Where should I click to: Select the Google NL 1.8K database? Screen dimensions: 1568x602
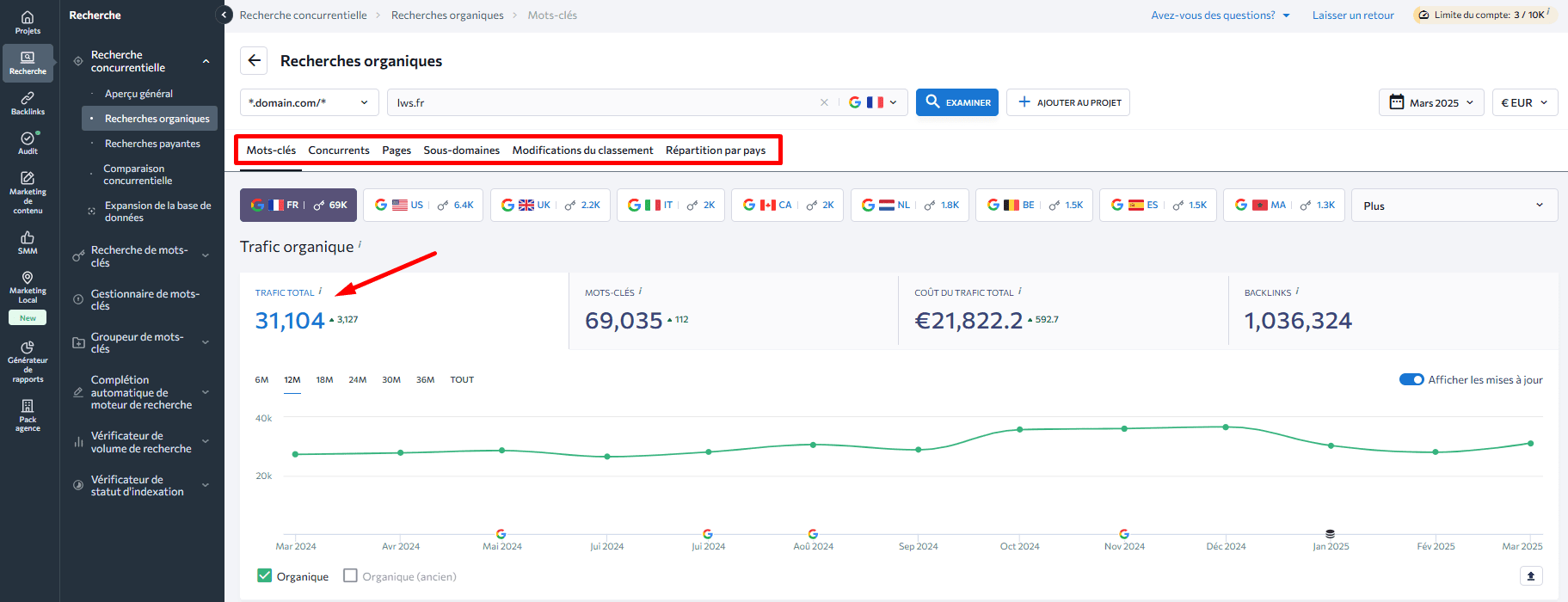click(910, 205)
